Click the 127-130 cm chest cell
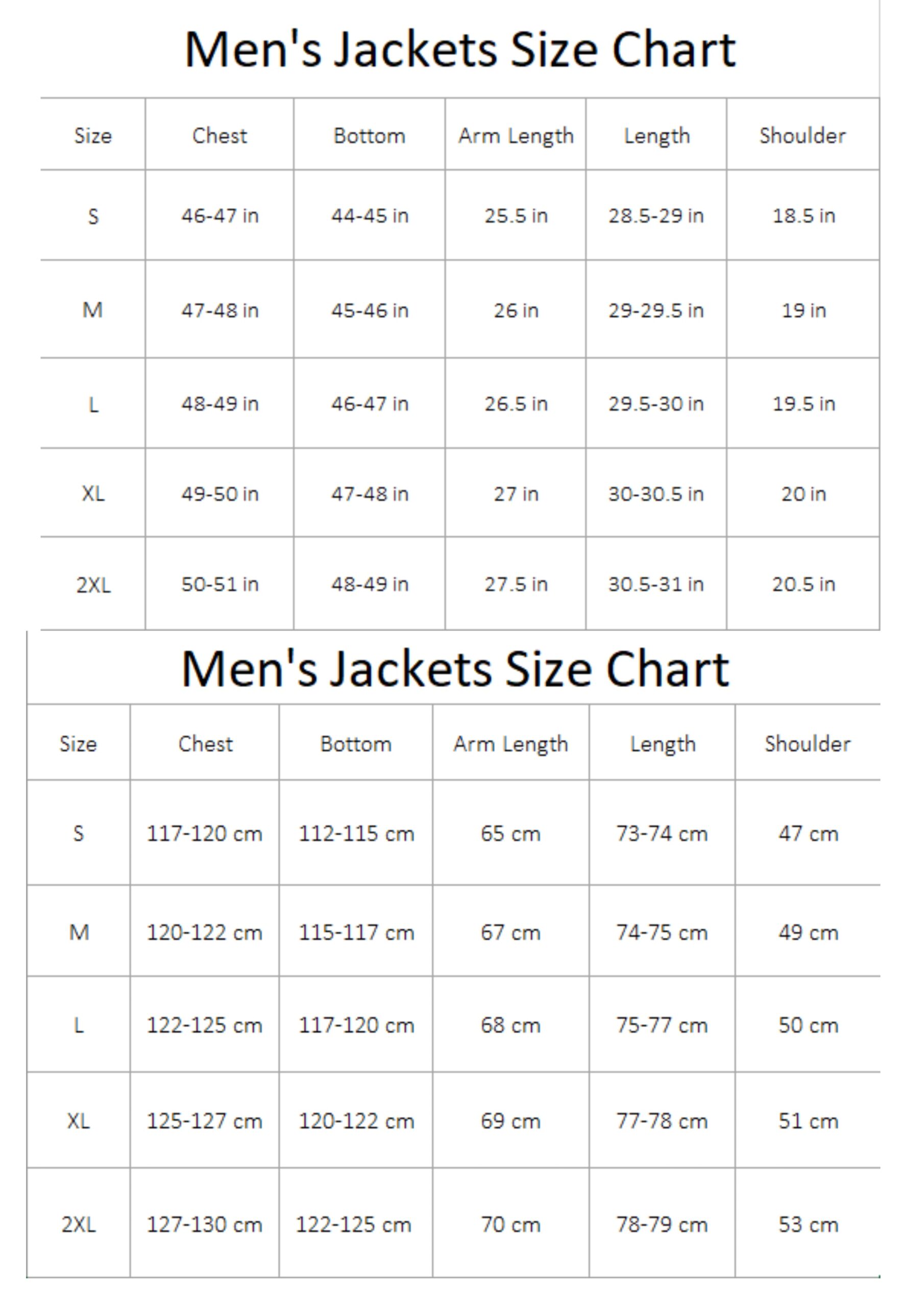924x1307 pixels. (204, 1224)
